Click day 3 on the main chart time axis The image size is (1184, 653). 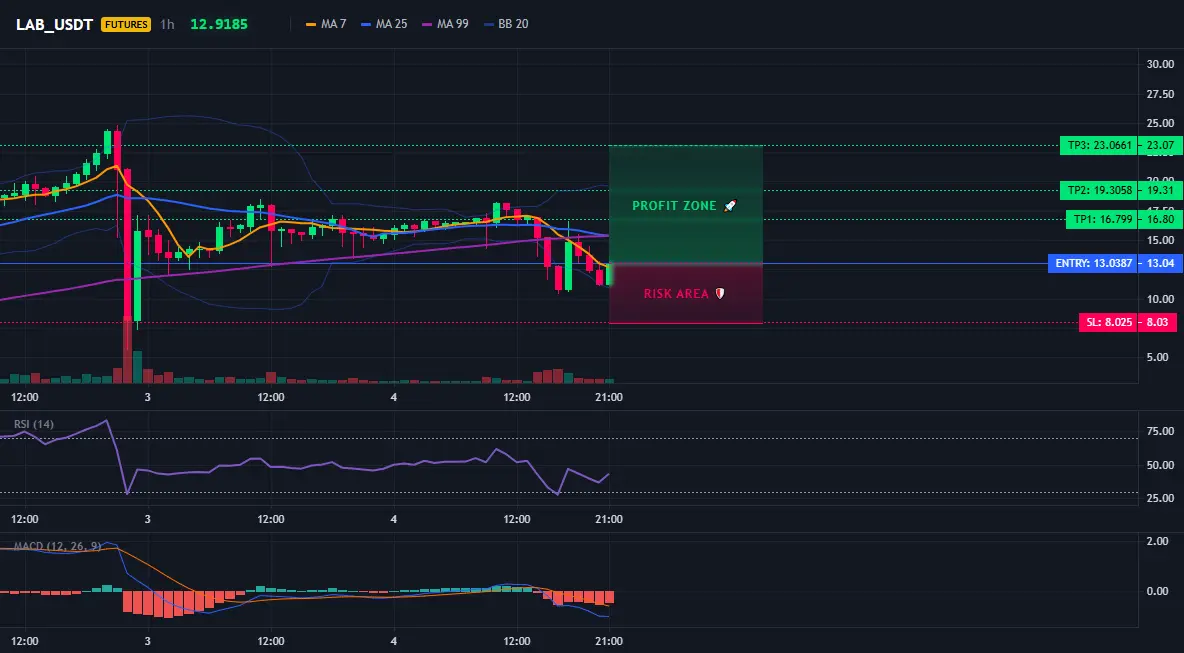pyautogui.click(x=147, y=397)
